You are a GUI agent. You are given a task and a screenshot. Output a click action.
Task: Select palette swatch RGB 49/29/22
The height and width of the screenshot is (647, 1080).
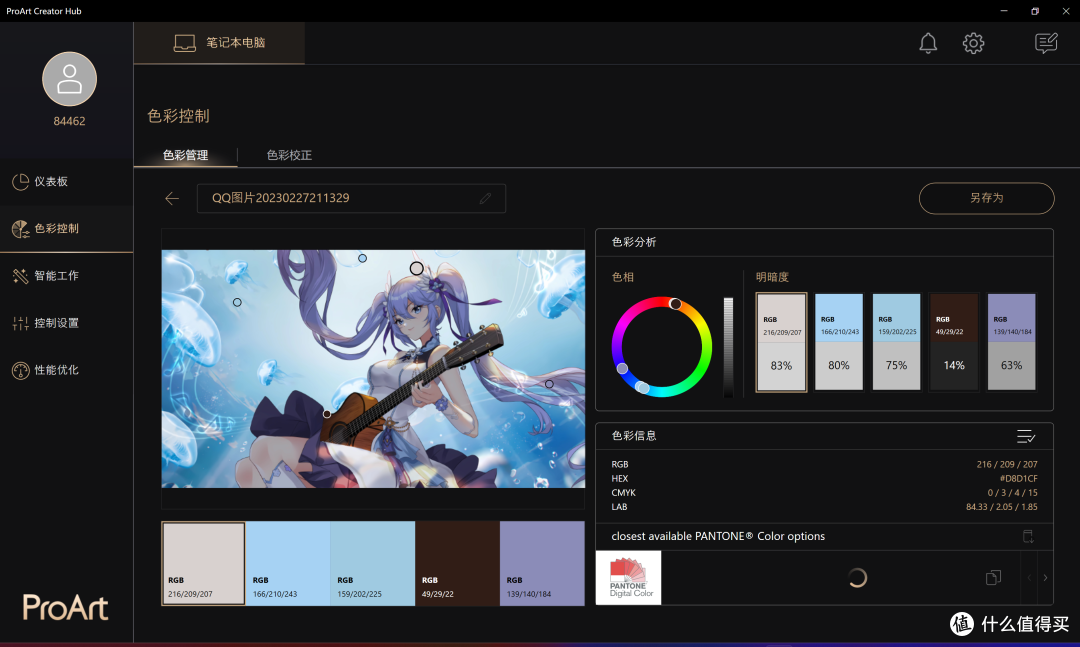(457, 564)
